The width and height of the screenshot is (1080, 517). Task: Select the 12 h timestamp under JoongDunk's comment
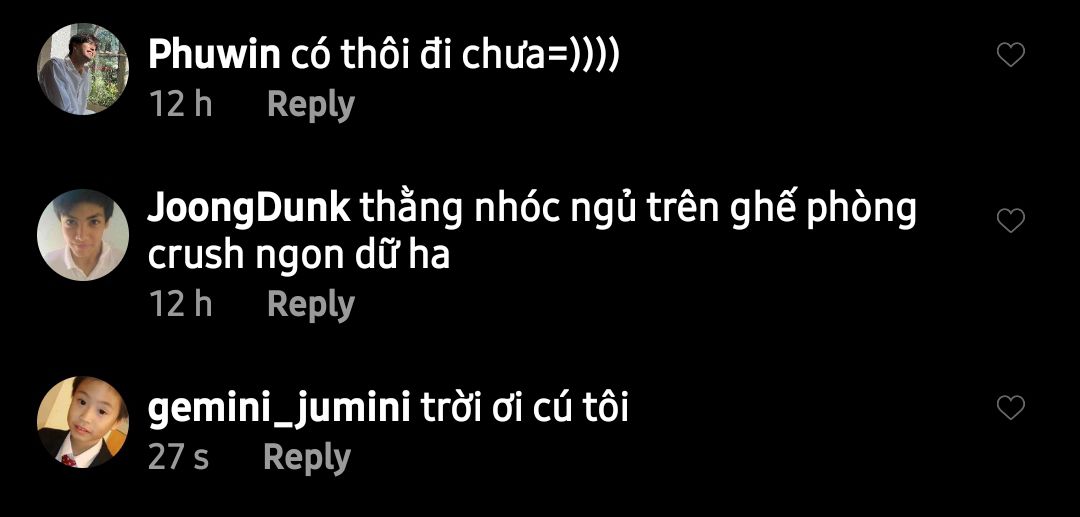(x=181, y=304)
